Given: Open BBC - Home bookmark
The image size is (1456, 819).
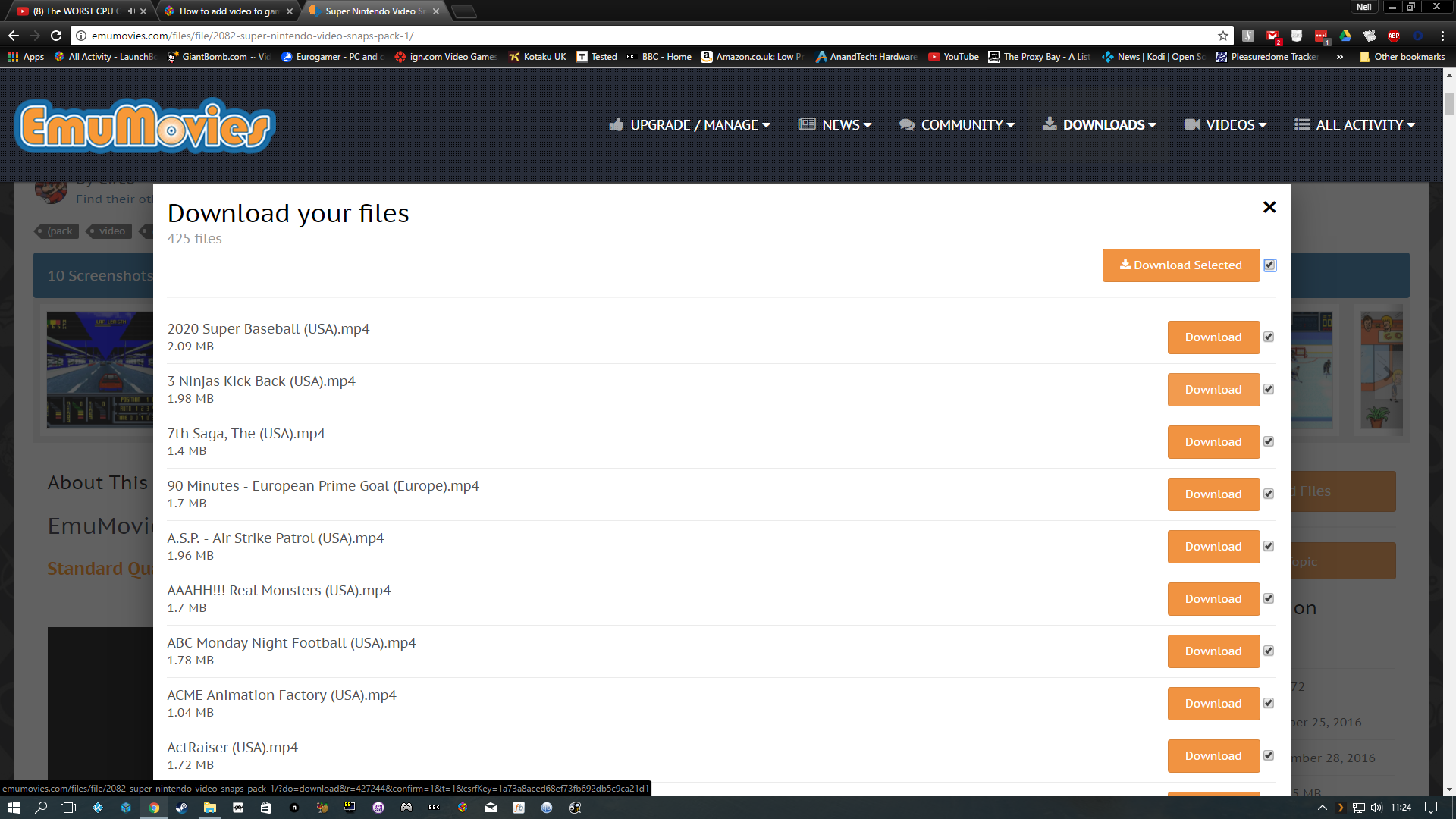Looking at the screenshot, I should (659, 57).
